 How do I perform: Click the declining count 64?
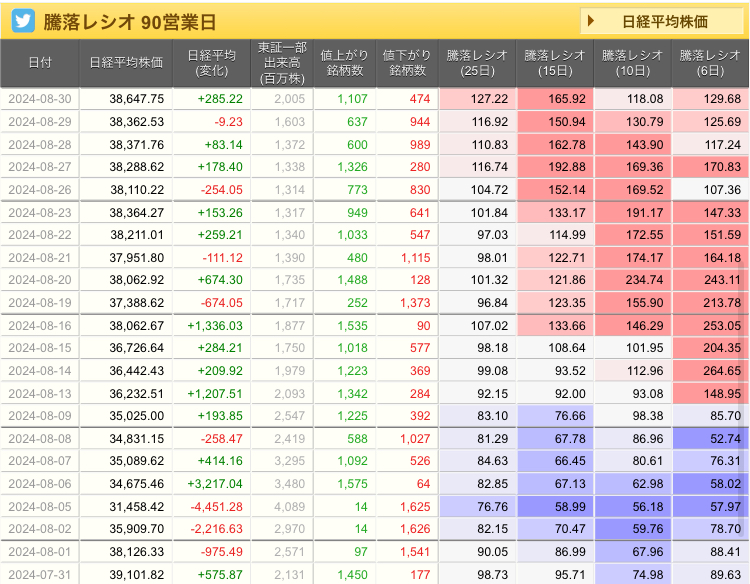423,484
